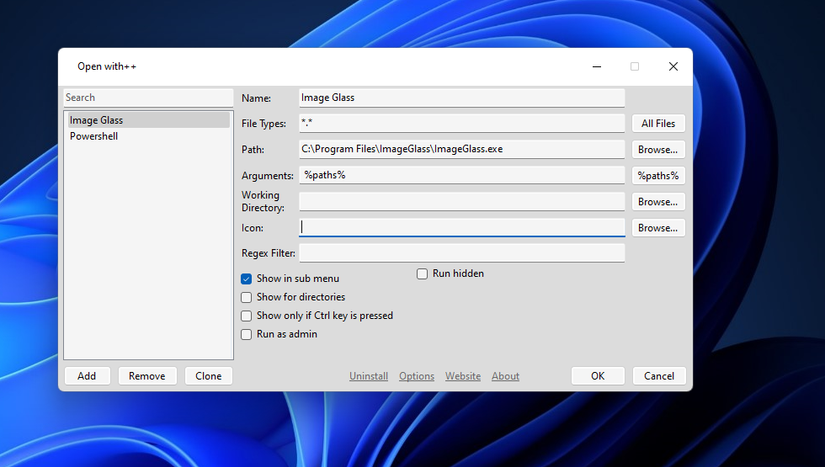
Task: Select the Powershell entry in the list
Action: [x=149, y=136]
